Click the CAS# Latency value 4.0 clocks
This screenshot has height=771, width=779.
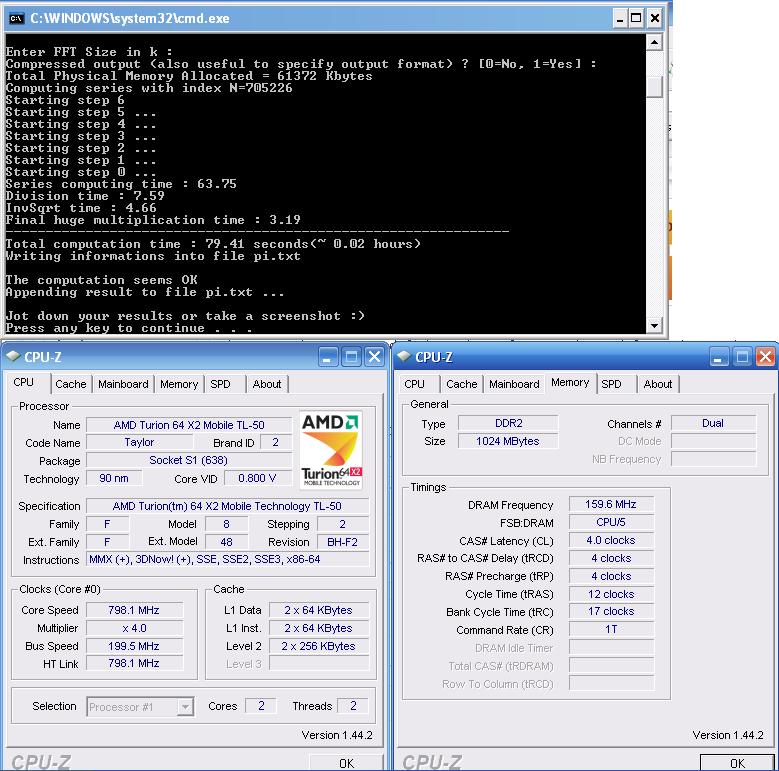pos(611,540)
